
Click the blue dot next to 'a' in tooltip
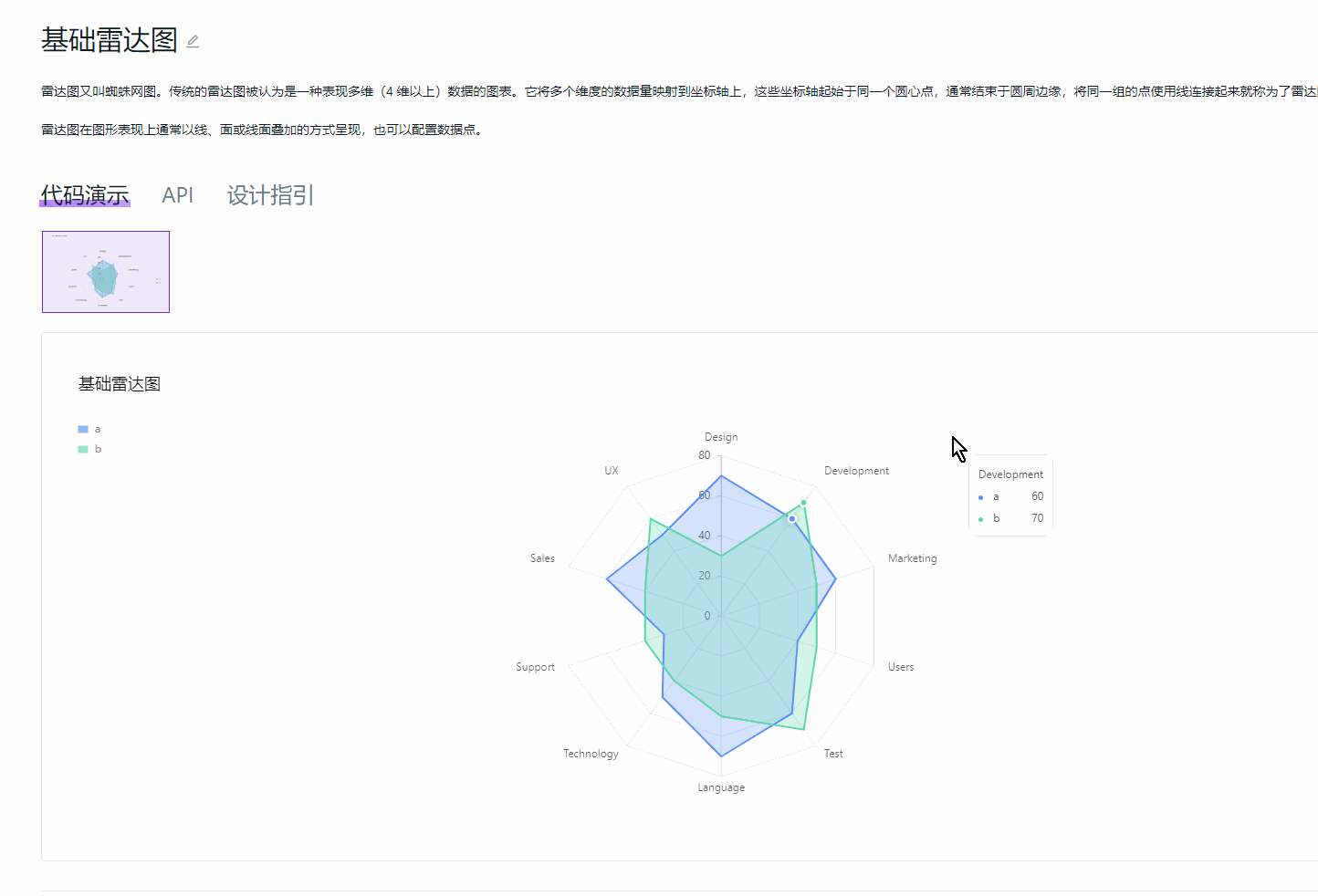[x=981, y=496]
